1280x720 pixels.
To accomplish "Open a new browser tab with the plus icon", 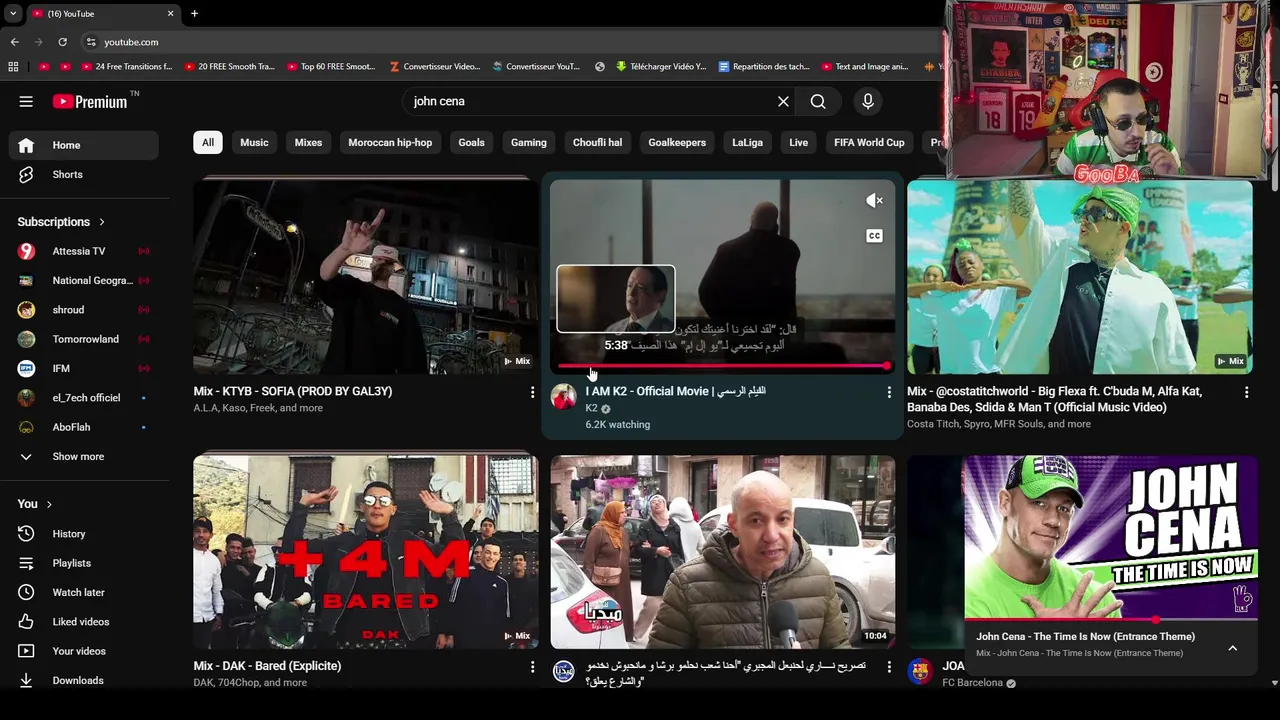I will 194,14.
